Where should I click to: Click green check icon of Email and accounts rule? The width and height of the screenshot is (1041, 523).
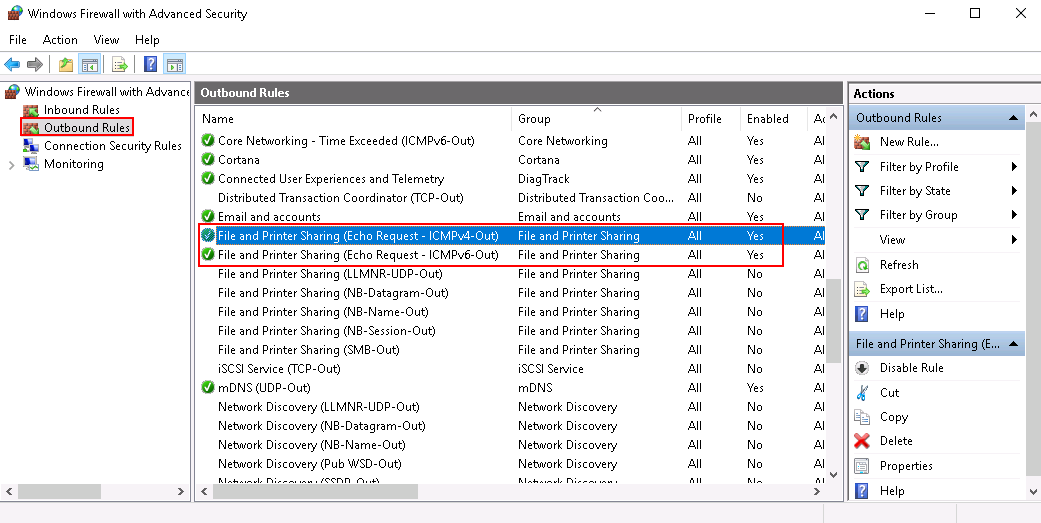[208, 216]
